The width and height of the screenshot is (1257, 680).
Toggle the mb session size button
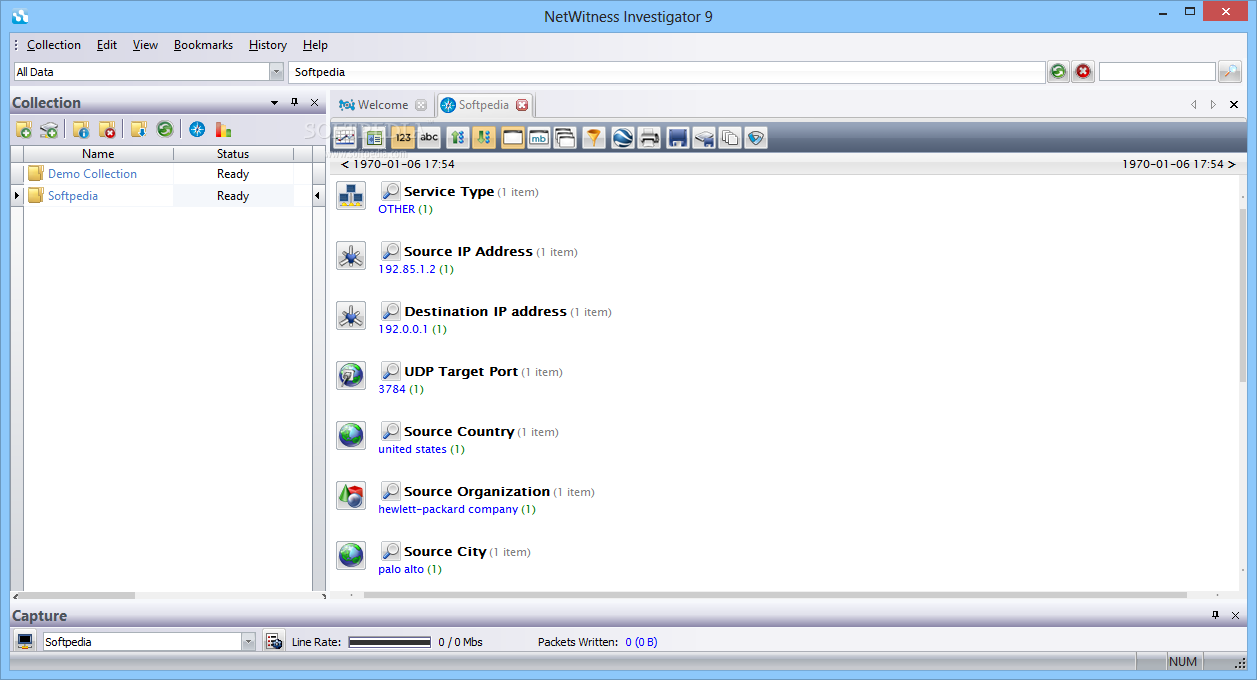[539, 138]
